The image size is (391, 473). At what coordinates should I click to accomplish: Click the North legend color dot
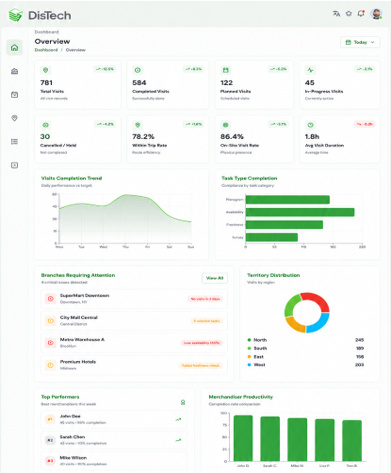pyautogui.click(x=249, y=340)
